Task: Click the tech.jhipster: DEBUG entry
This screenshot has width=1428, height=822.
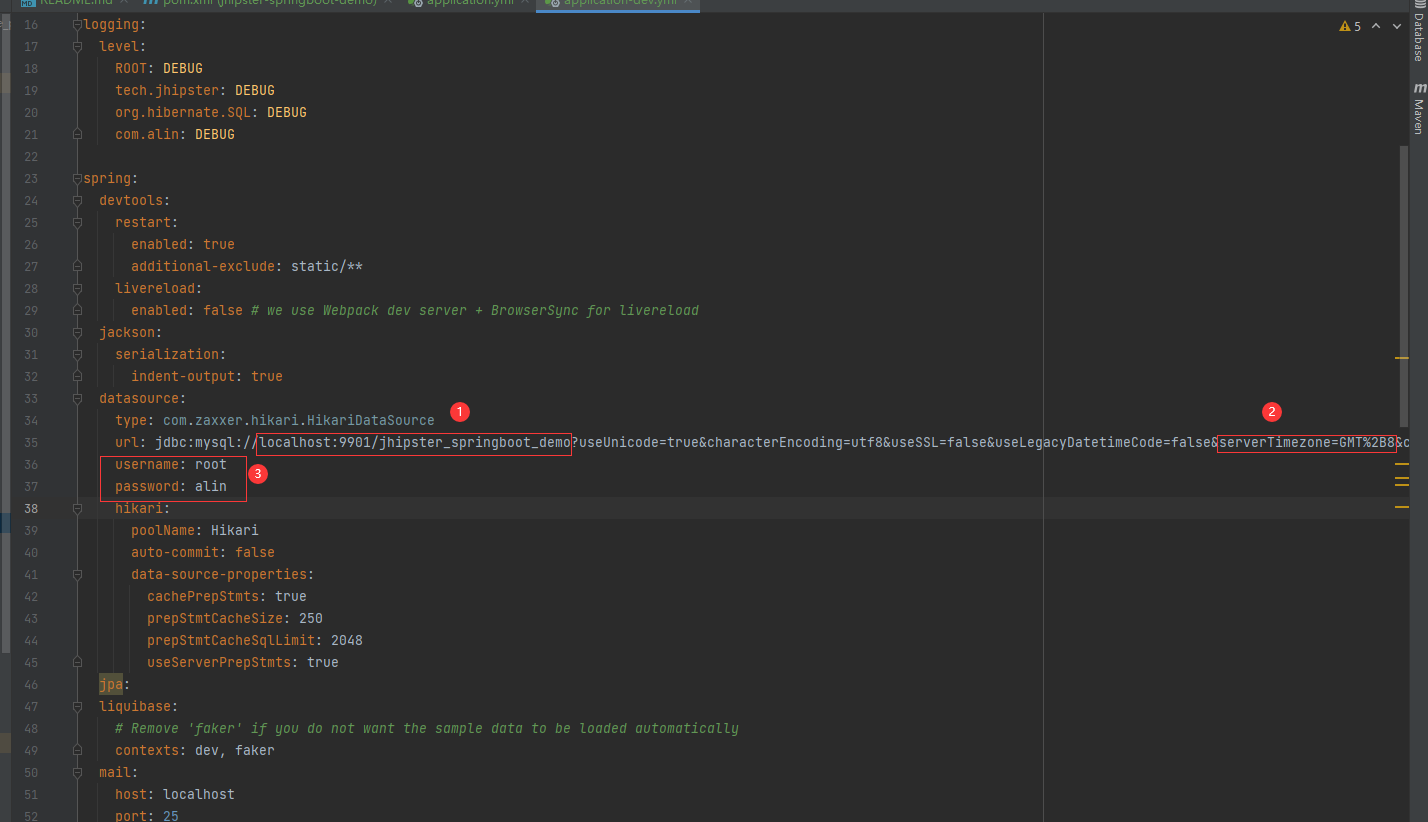Action: [x=194, y=90]
